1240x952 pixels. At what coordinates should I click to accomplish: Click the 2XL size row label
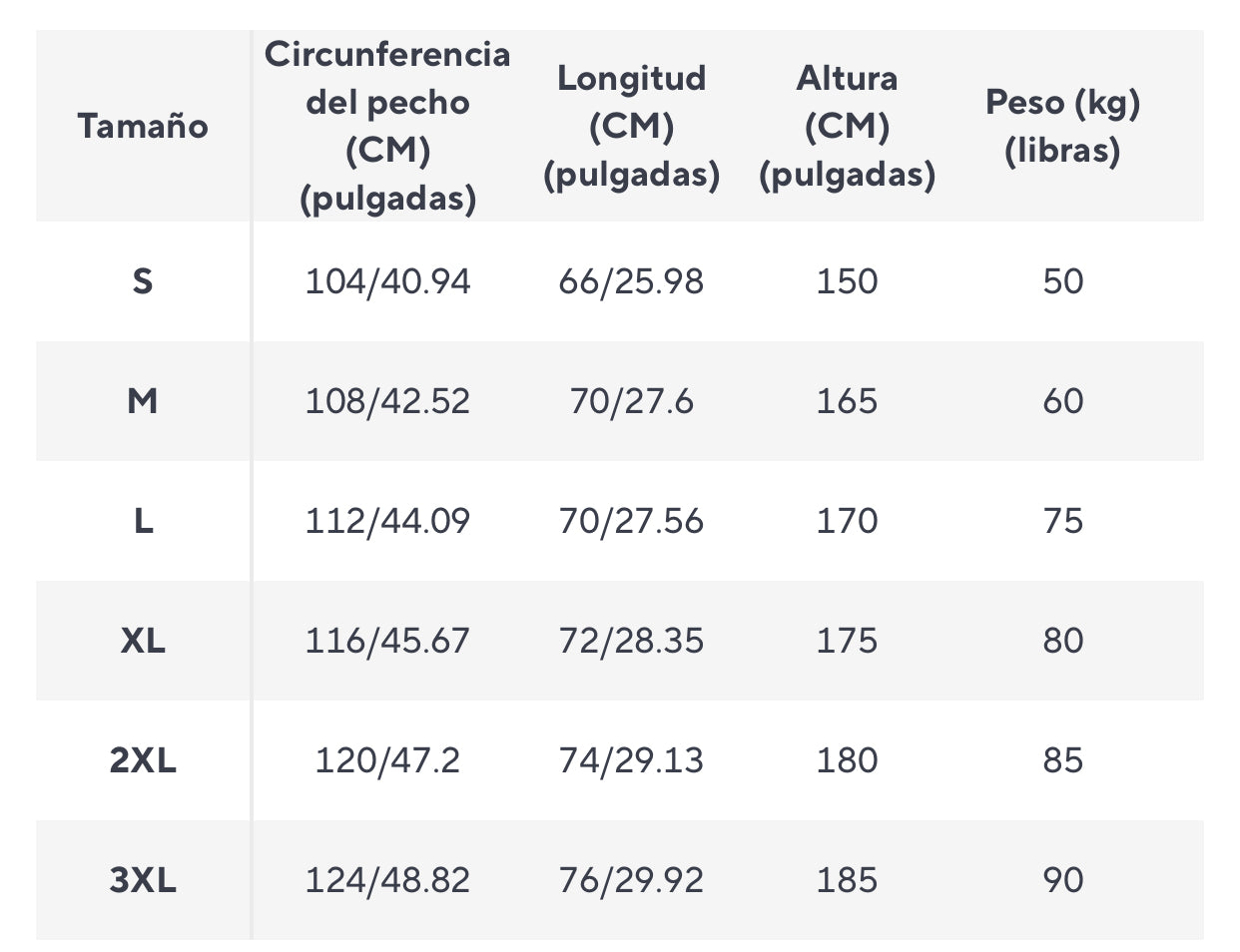(x=143, y=760)
